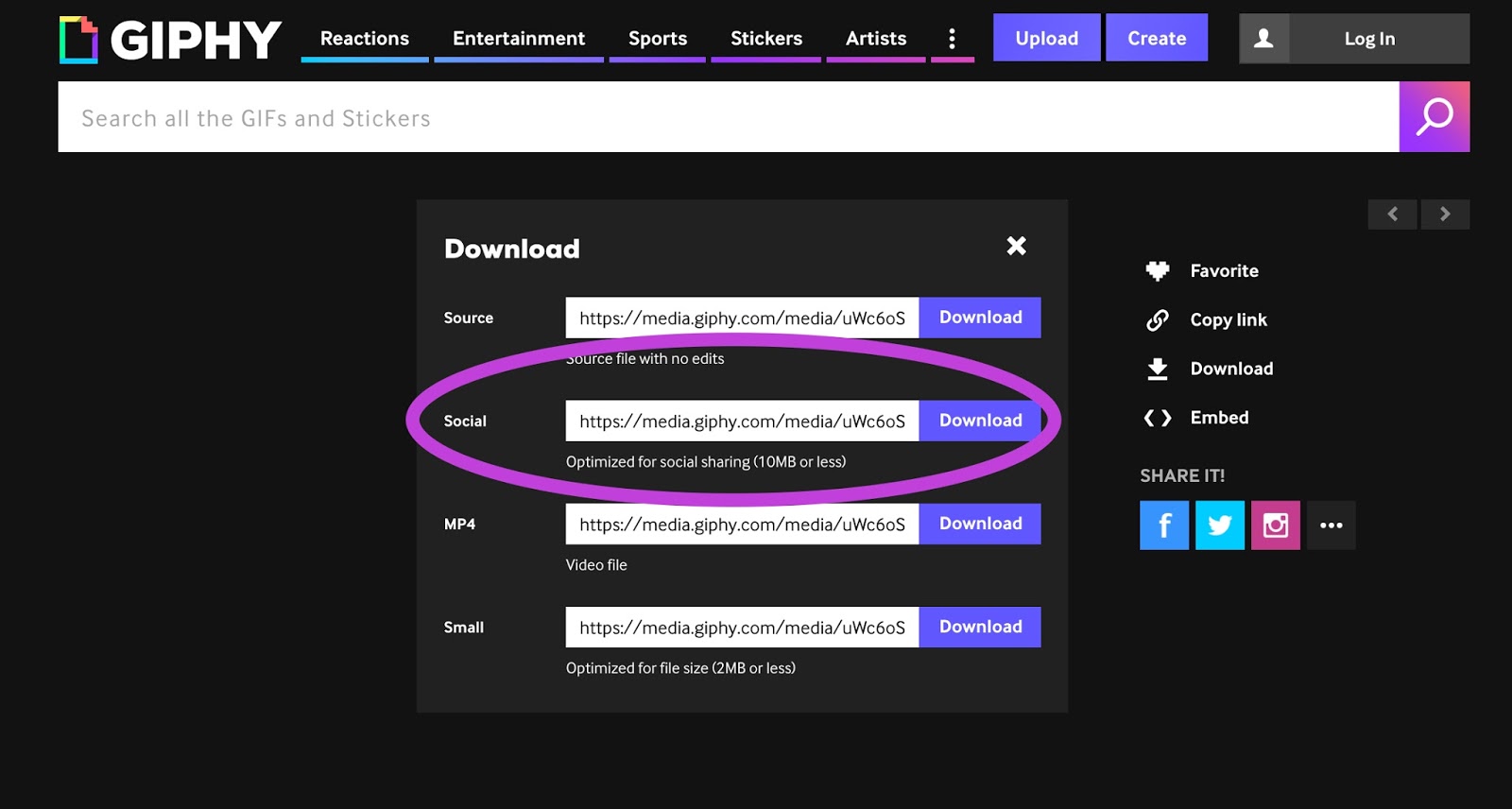Click the Social row label
The height and width of the screenshot is (809, 1512).
(x=465, y=422)
